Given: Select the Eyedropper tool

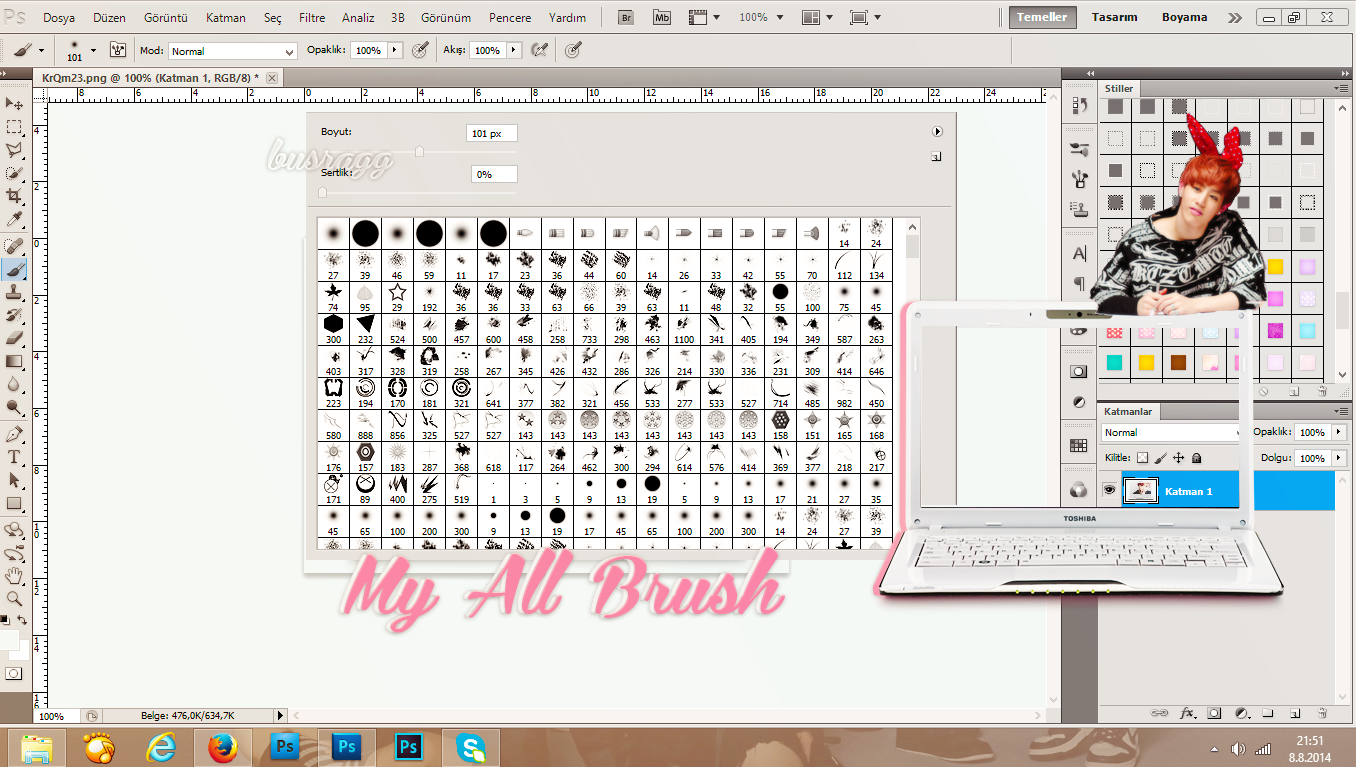Looking at the screenshot, I should pos(14,219).
